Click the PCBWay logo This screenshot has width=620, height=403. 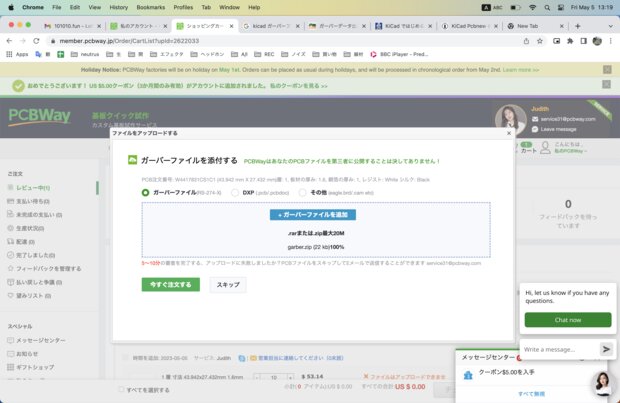coord(40,117)
